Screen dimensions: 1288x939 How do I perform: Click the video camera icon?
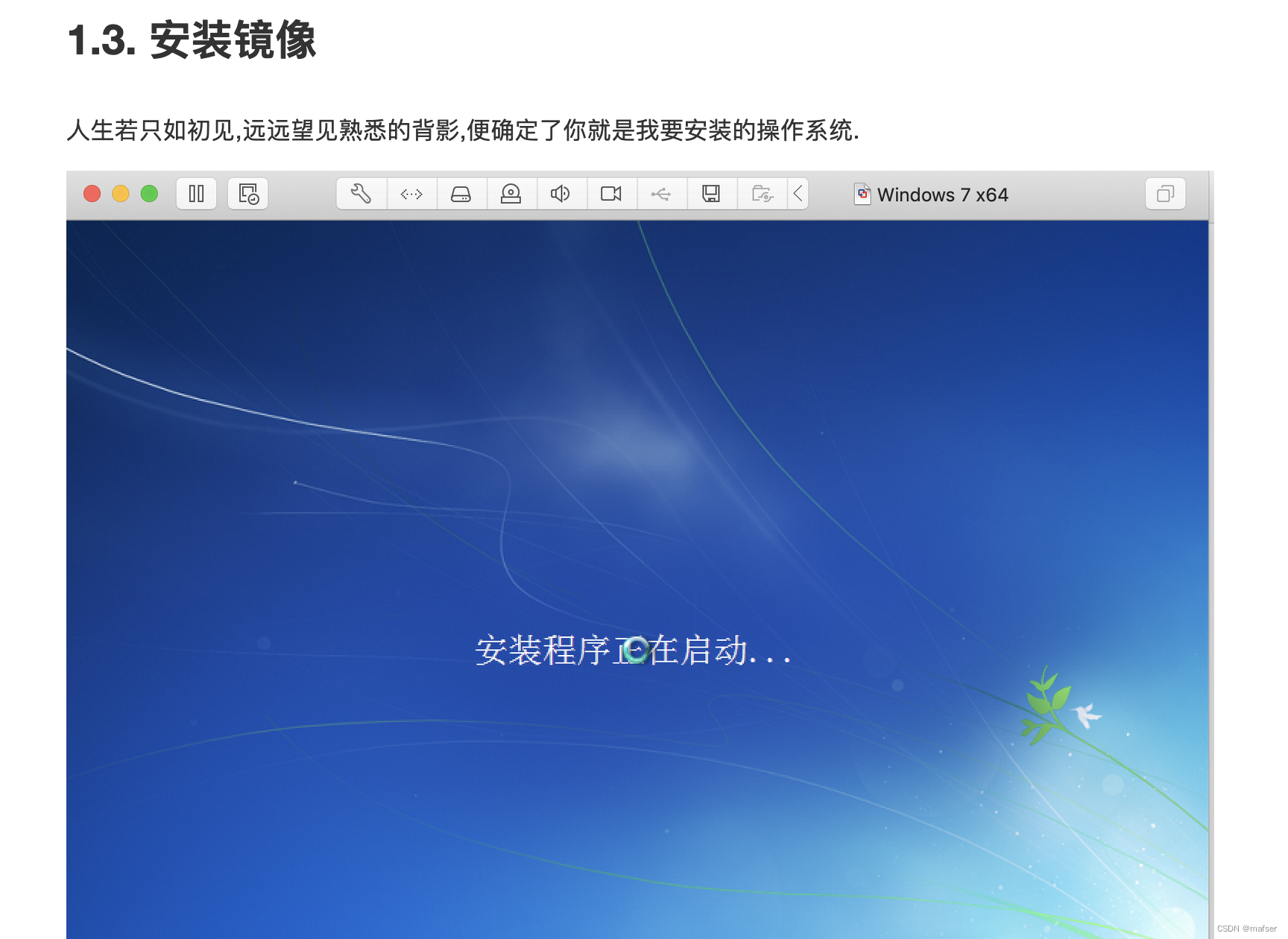point(611,194)
